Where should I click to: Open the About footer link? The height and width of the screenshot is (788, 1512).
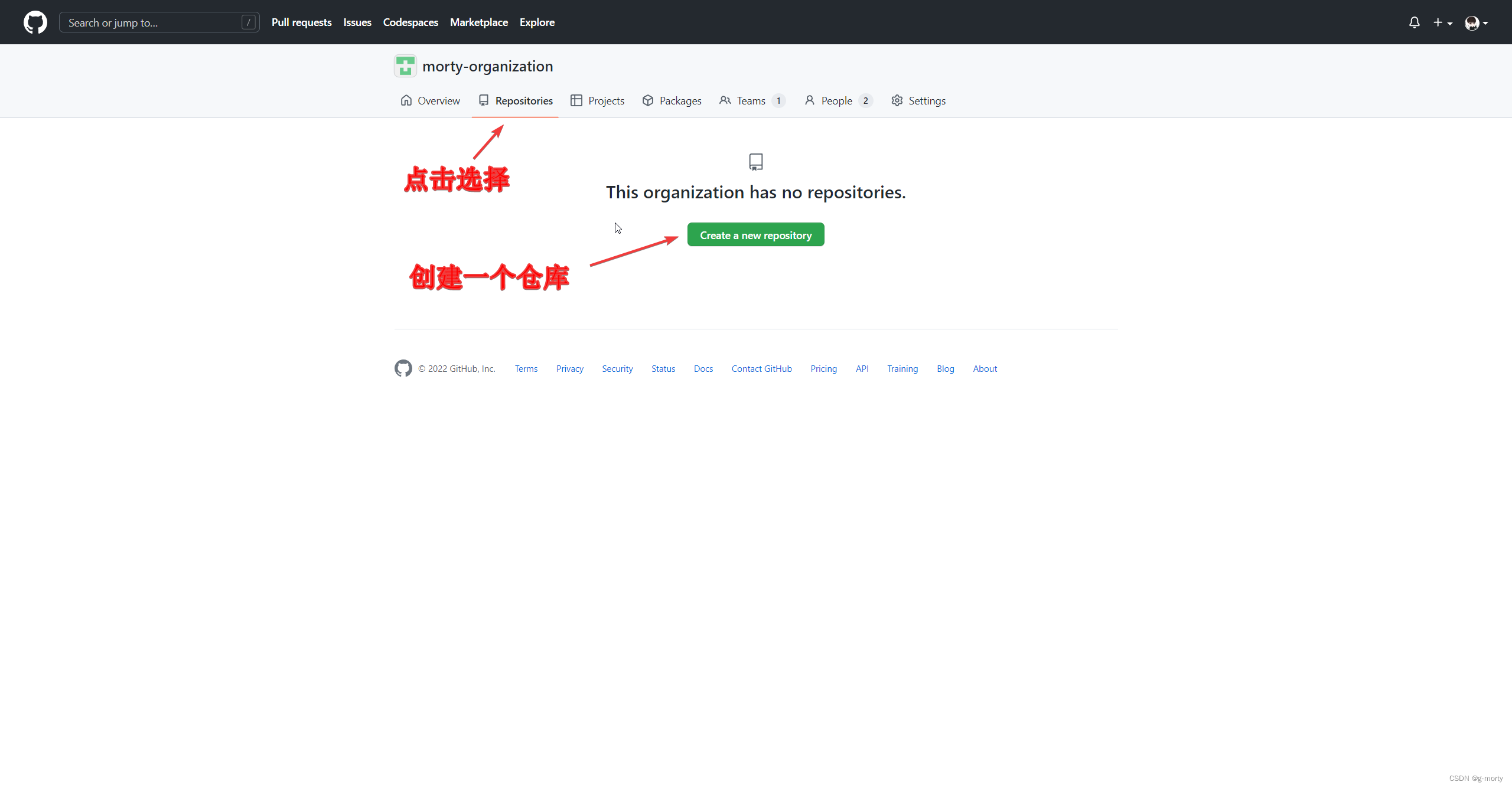[x=985, y=369]
